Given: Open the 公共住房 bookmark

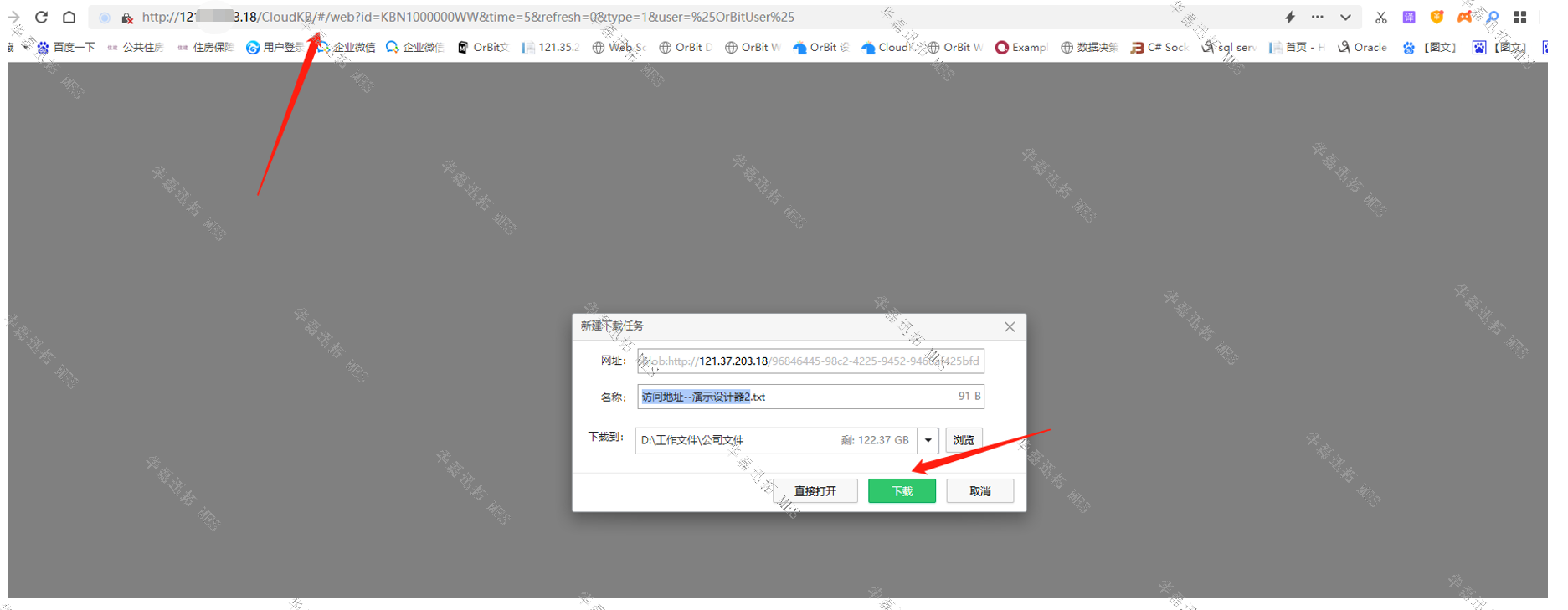Looking at the screenshot, I should [135, 48].
